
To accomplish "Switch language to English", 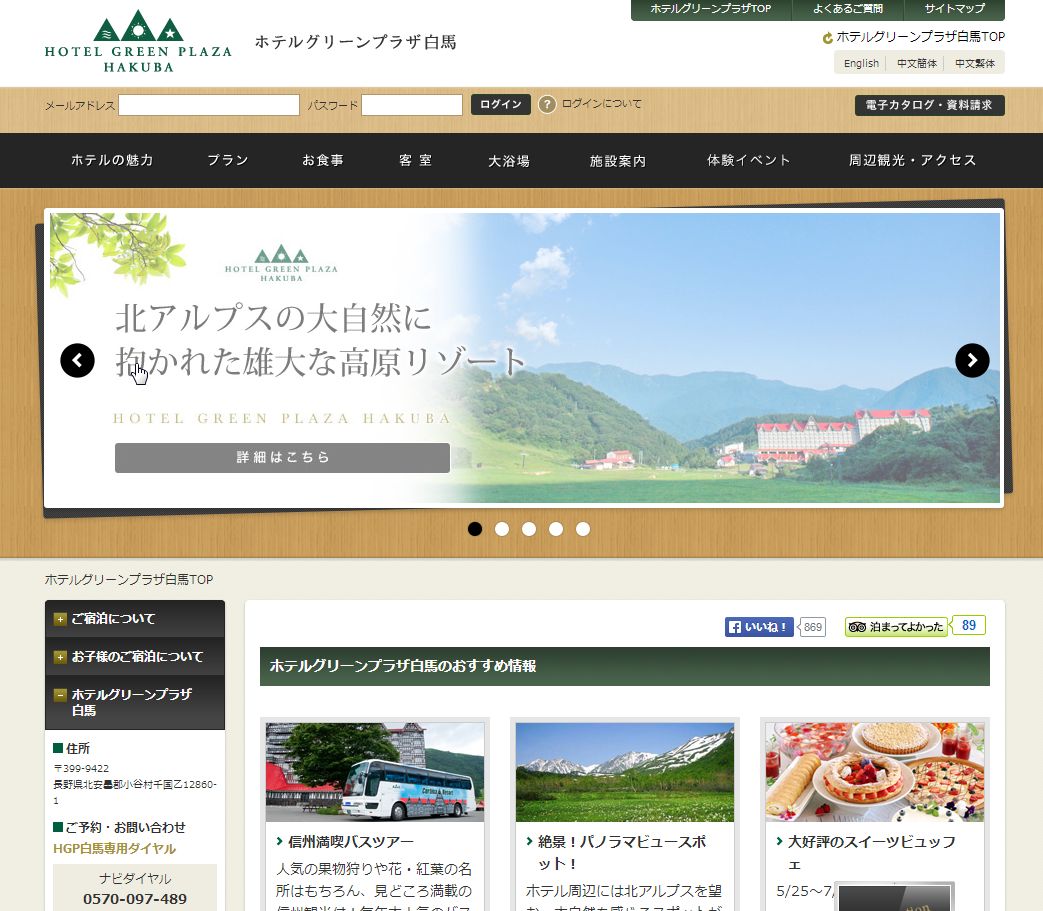I will (861, 63).
